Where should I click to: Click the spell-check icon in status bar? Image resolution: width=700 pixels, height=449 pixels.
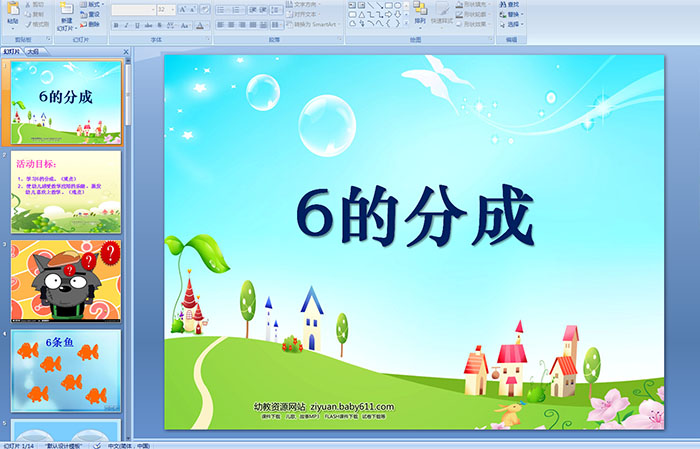(x=97, y=445)
